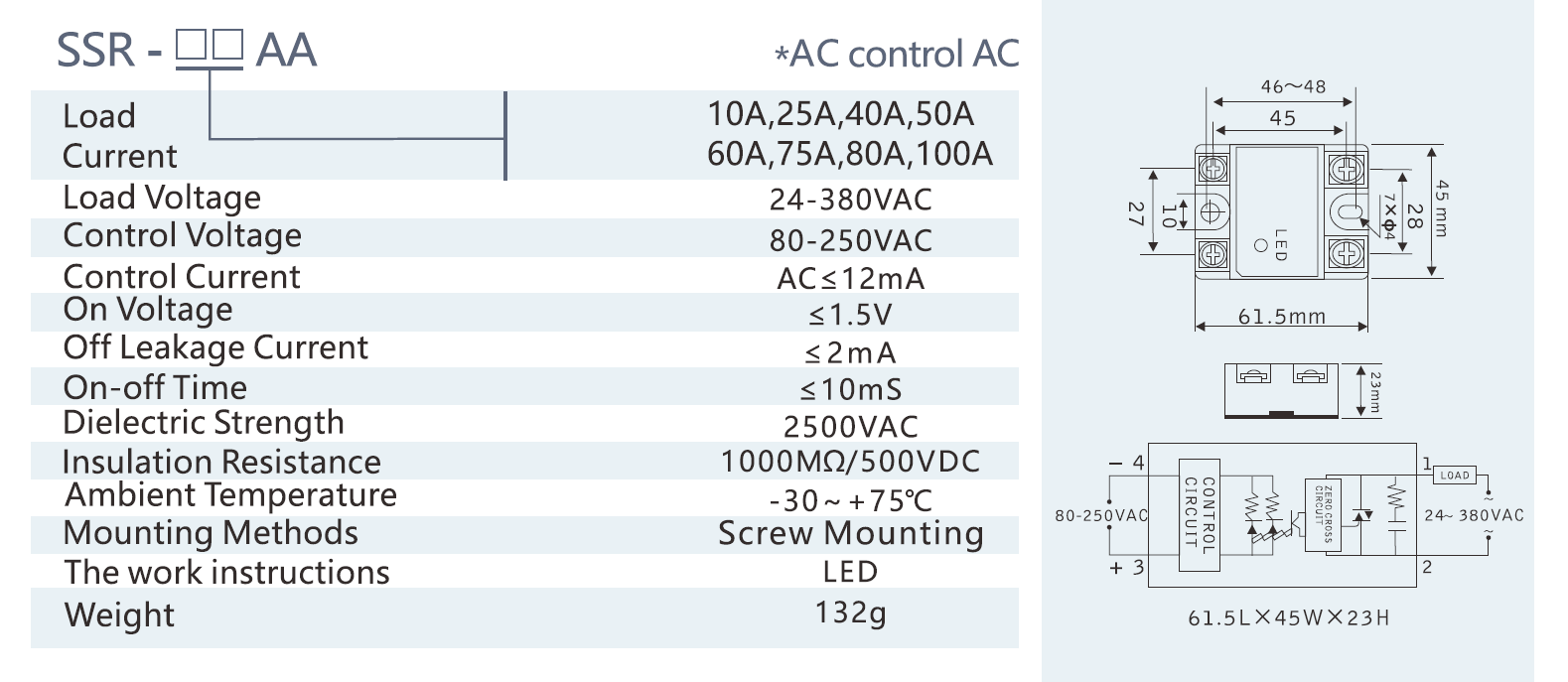Click the "Weight" row label
The width and height of the screenshot is (1568, 682).
119,614
